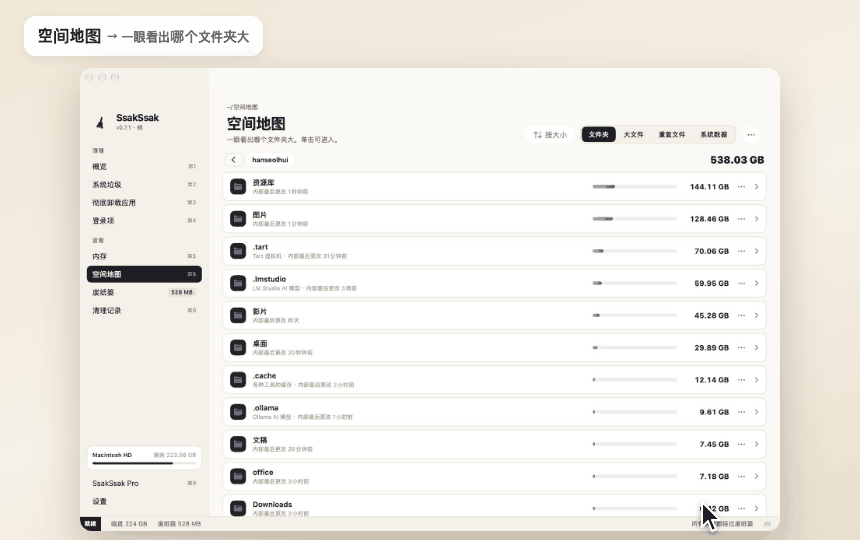Open SsakSsak Pro in the sidebar
Image resolution: width=860 pixels, height=540 pixels.
(x=144, y=483)
